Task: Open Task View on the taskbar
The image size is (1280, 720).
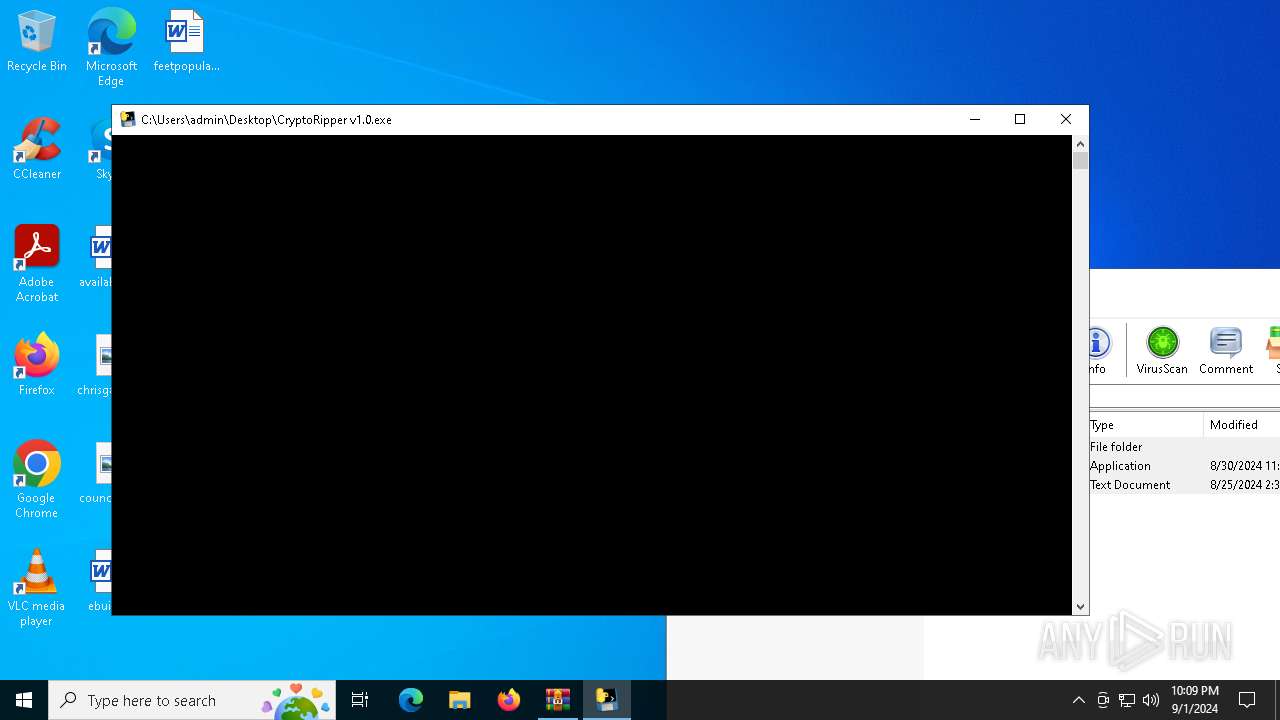Action: click(x=360, y=700)
